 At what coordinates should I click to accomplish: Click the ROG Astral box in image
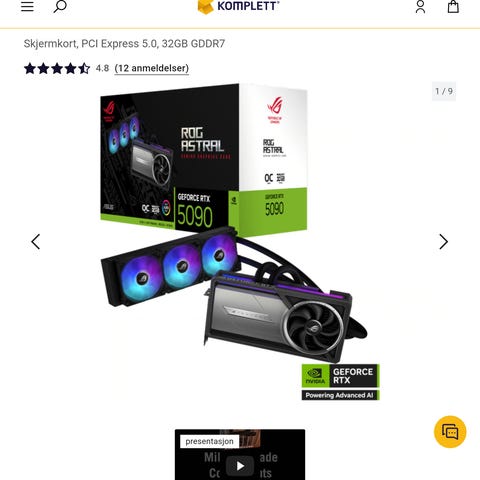point(204,159)
